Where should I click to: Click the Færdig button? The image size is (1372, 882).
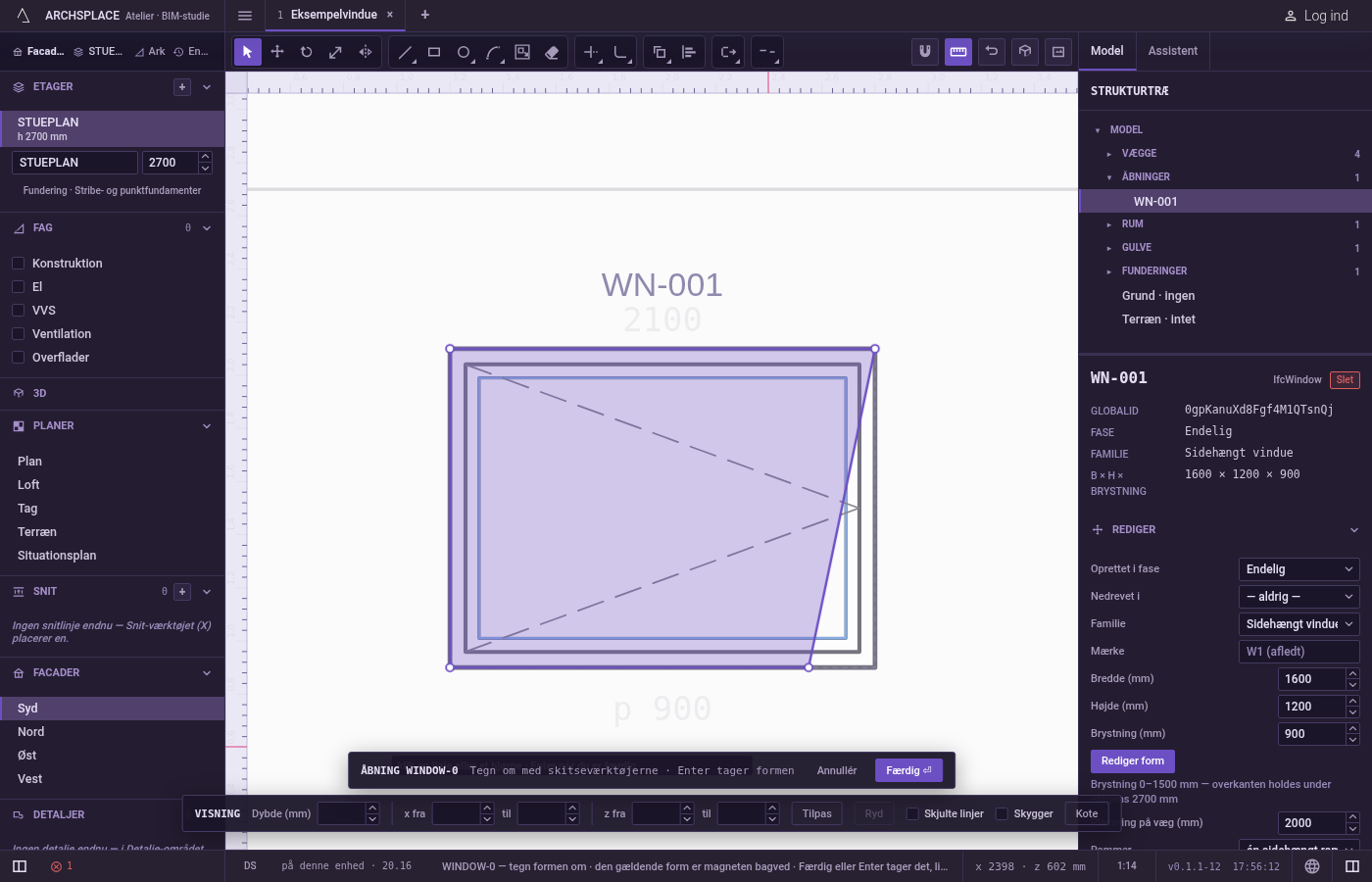(909, 770)
